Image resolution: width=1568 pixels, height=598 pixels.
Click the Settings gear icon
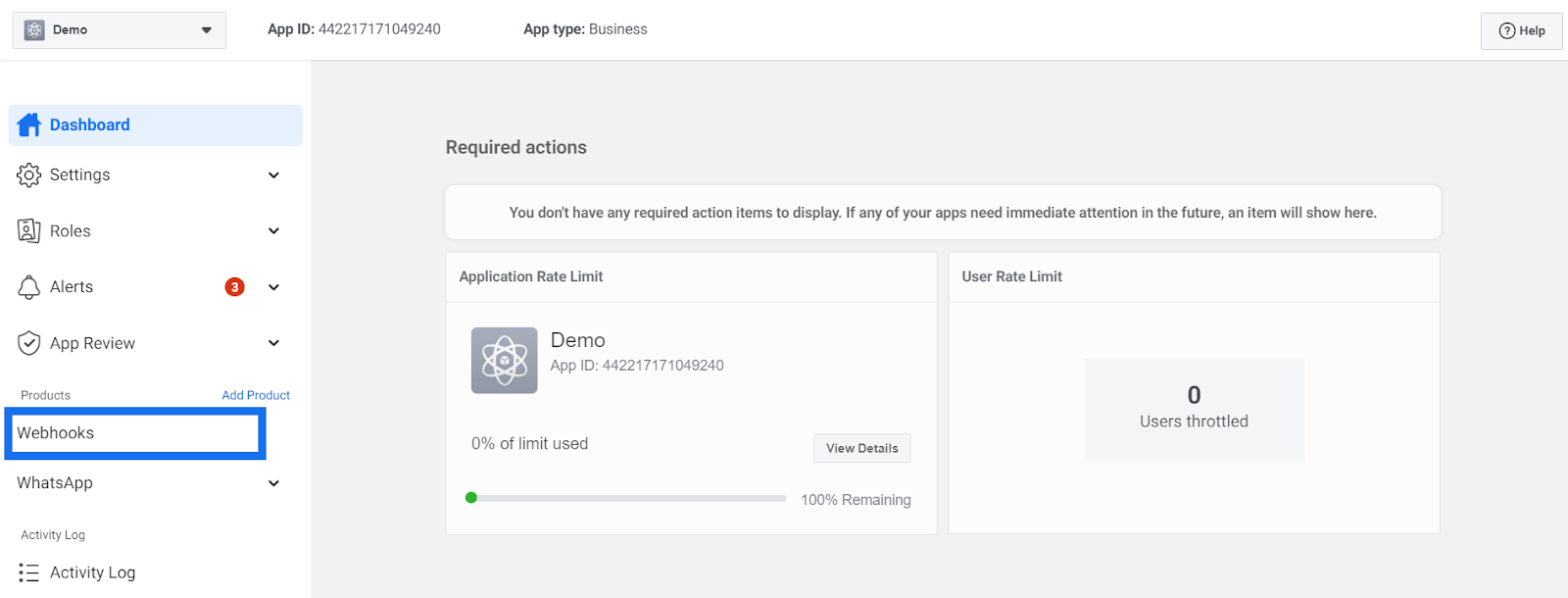click(x=29, y=174)
